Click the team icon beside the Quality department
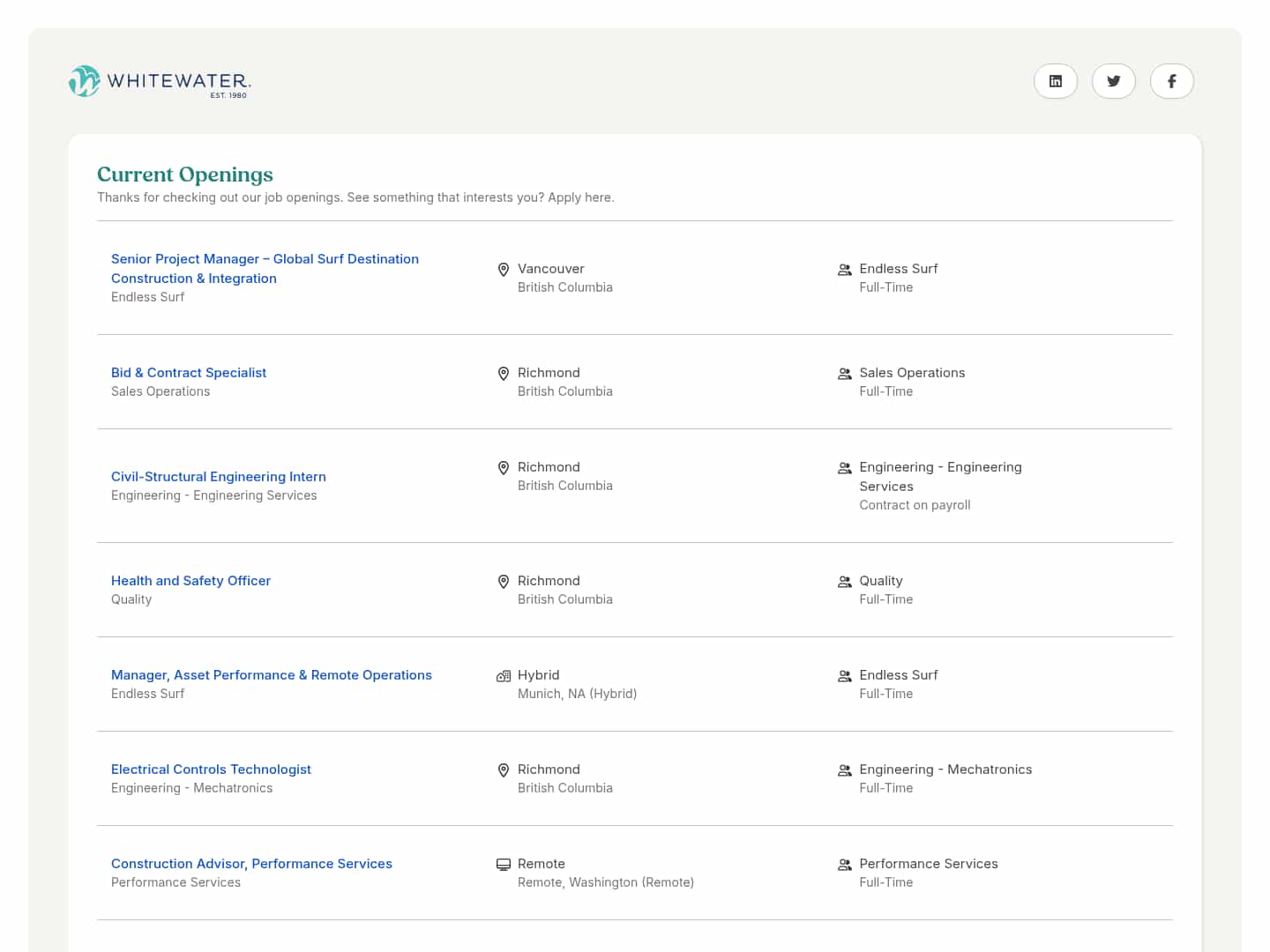 (845, 582)
